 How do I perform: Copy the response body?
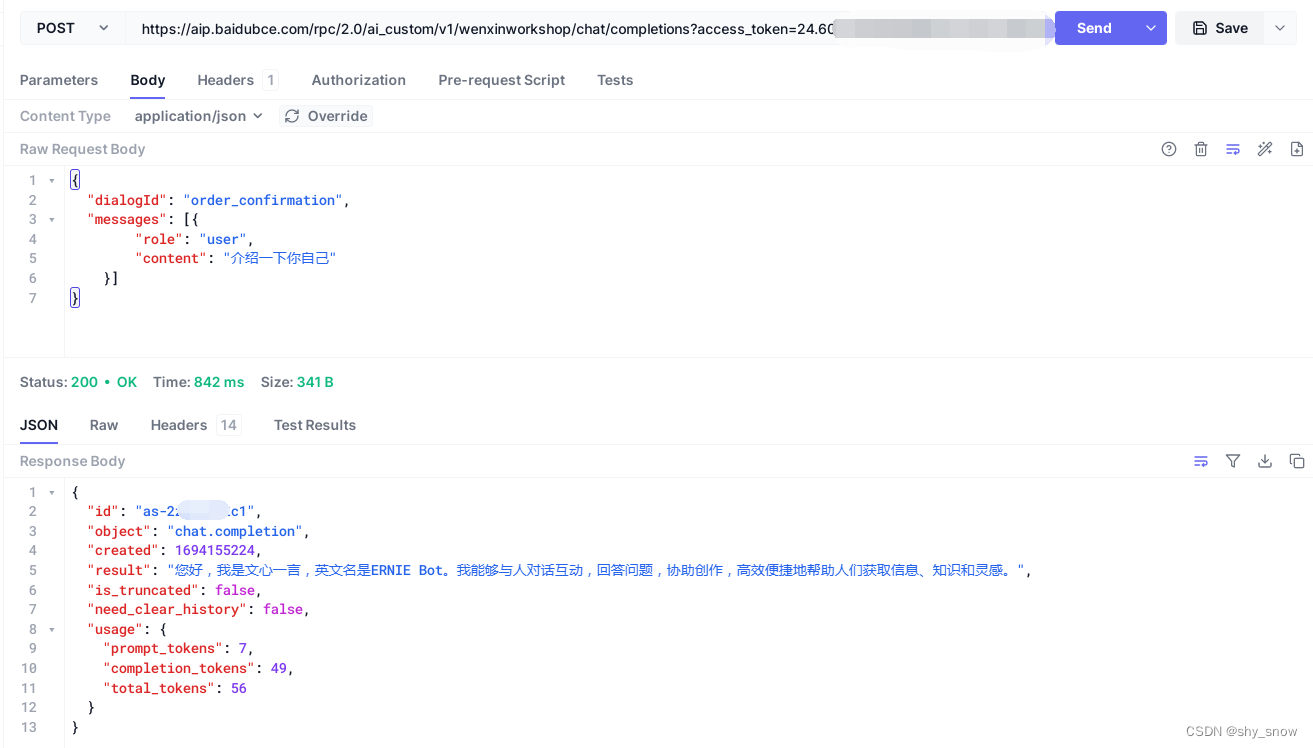[1297, 461]
